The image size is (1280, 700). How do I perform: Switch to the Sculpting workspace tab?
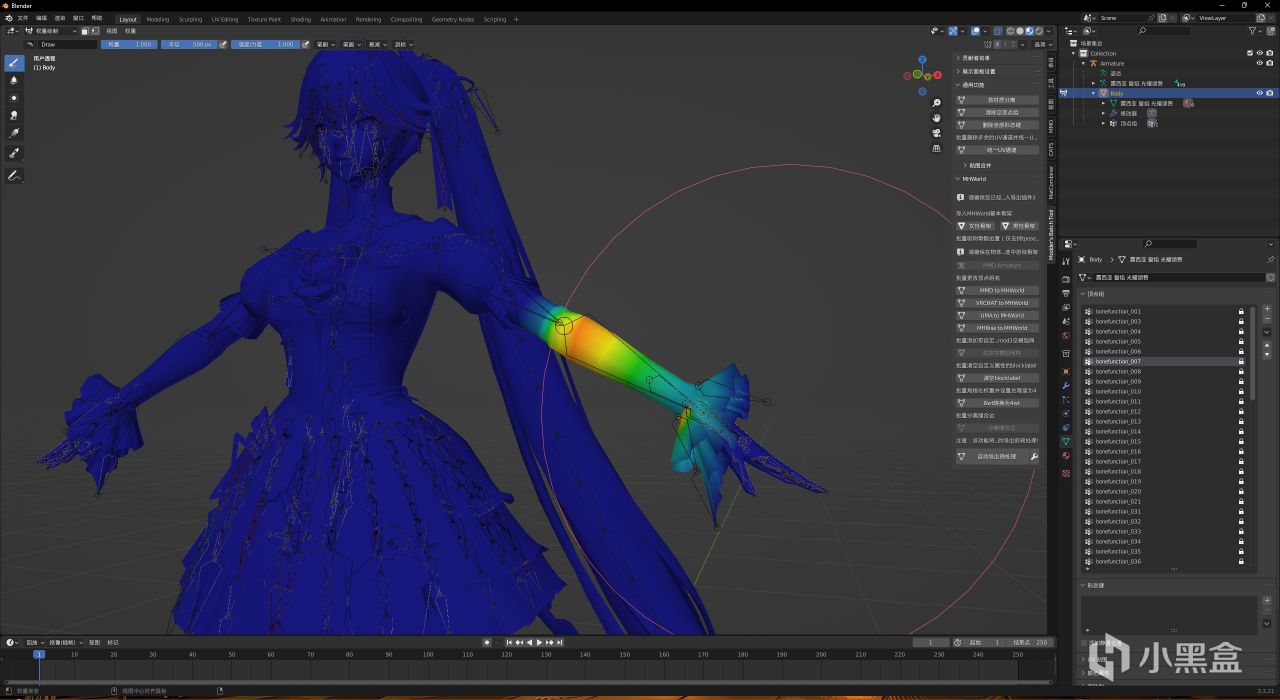click(190, 19)
